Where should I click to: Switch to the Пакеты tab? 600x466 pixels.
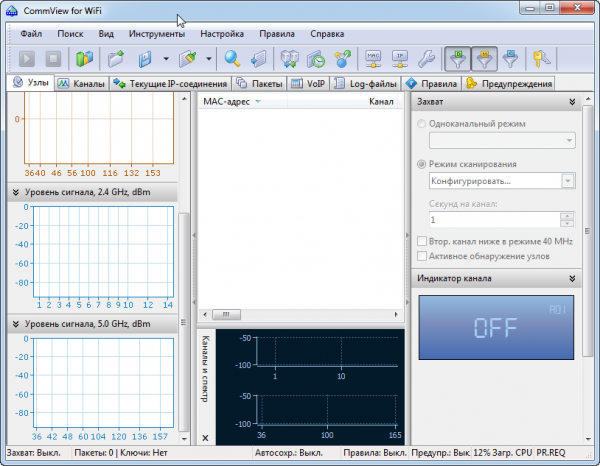pyautogui.click(x=259, y=84)
